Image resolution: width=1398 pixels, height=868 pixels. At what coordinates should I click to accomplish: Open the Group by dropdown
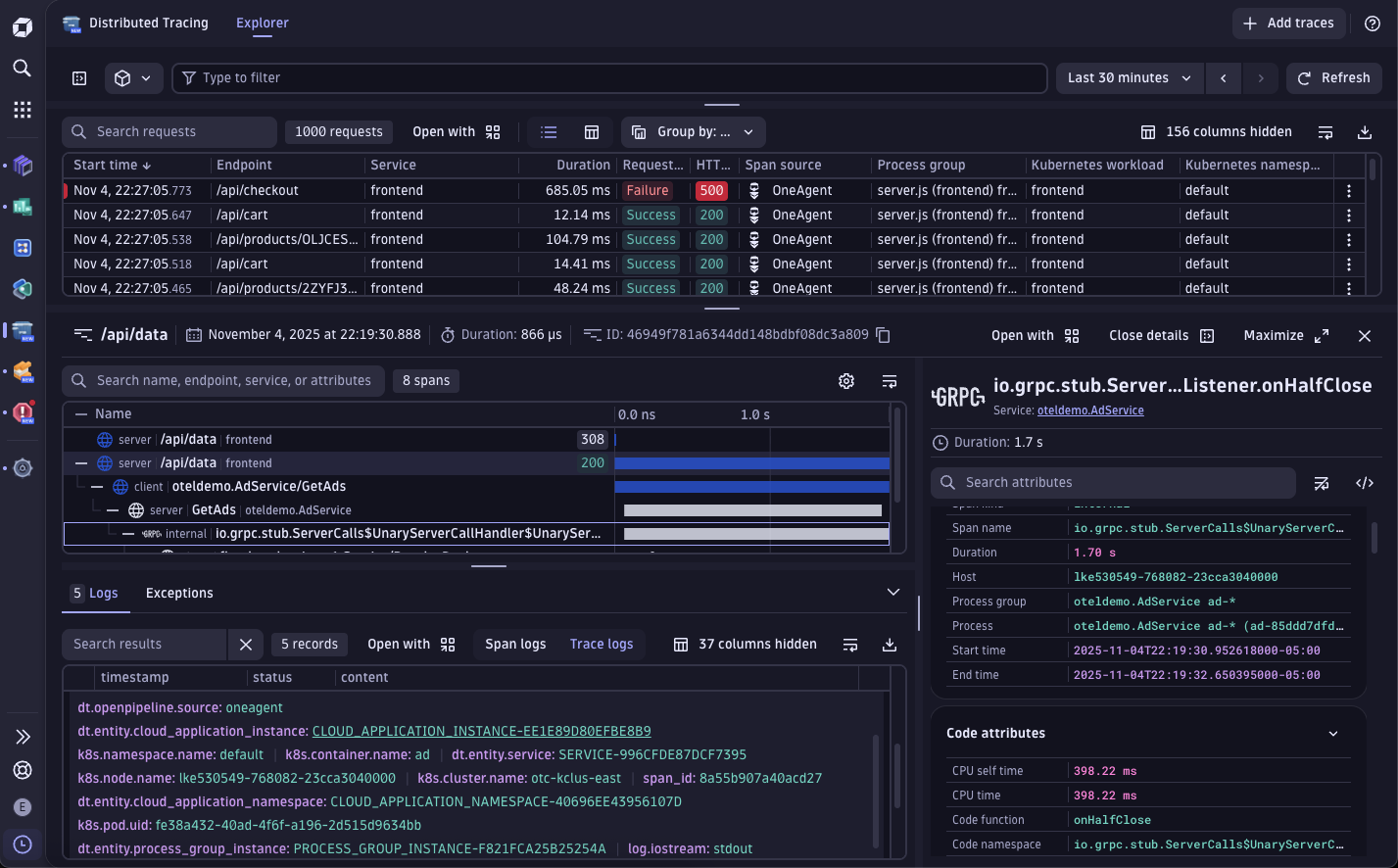click(693, 132)
